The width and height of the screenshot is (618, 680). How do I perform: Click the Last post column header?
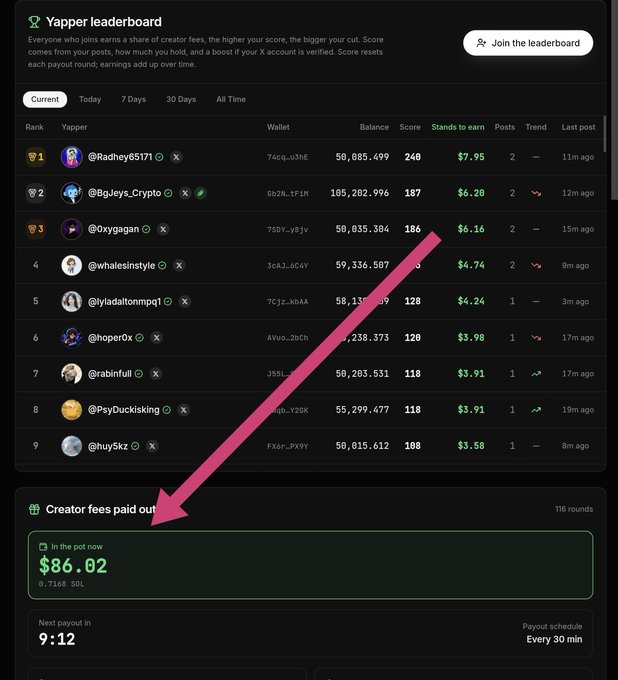[578, 127]
